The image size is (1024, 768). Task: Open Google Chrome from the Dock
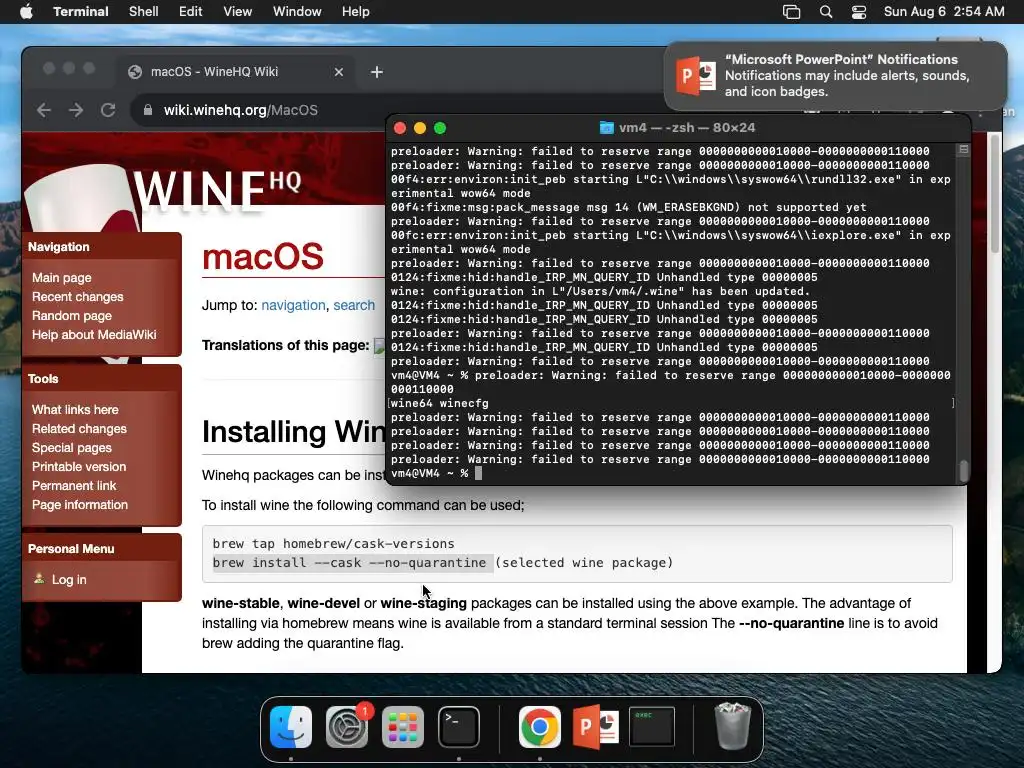pos(539,727)
